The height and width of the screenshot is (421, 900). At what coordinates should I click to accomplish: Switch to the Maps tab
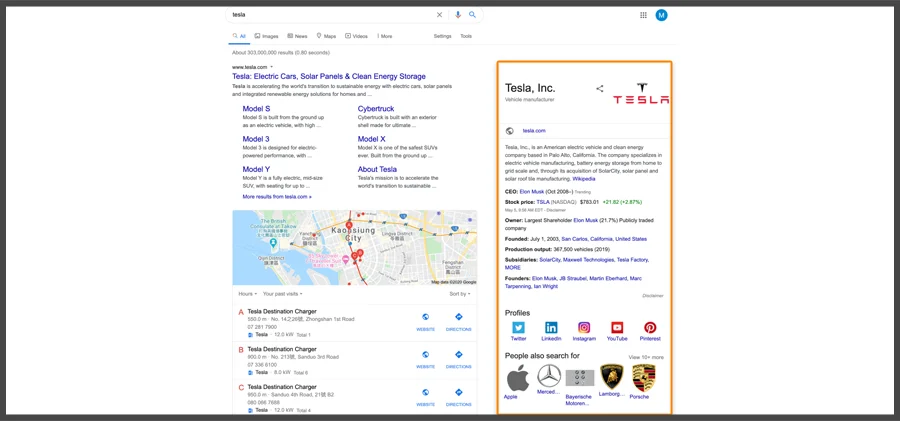pyautogui.click(x=326, y=36)
